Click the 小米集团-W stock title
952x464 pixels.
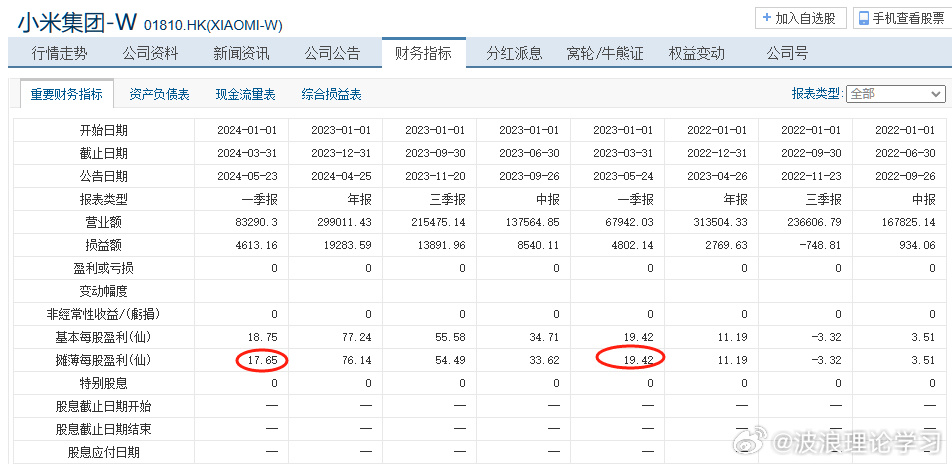(78, 22)
